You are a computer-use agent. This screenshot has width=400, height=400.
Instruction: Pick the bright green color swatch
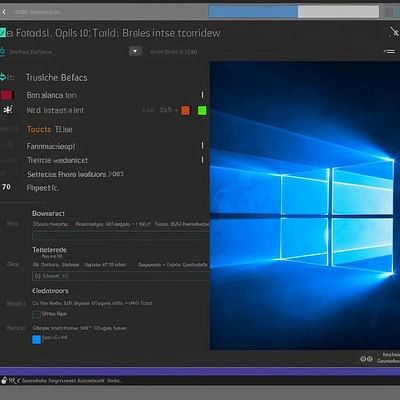pos(202,110)
